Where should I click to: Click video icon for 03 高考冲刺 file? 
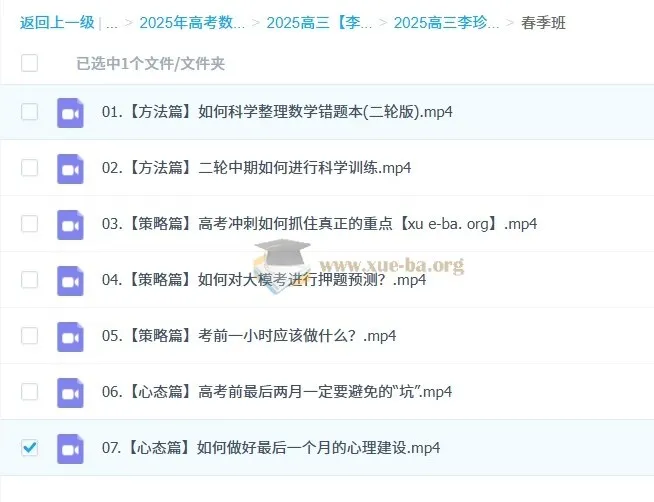click(x=70, y=225)
